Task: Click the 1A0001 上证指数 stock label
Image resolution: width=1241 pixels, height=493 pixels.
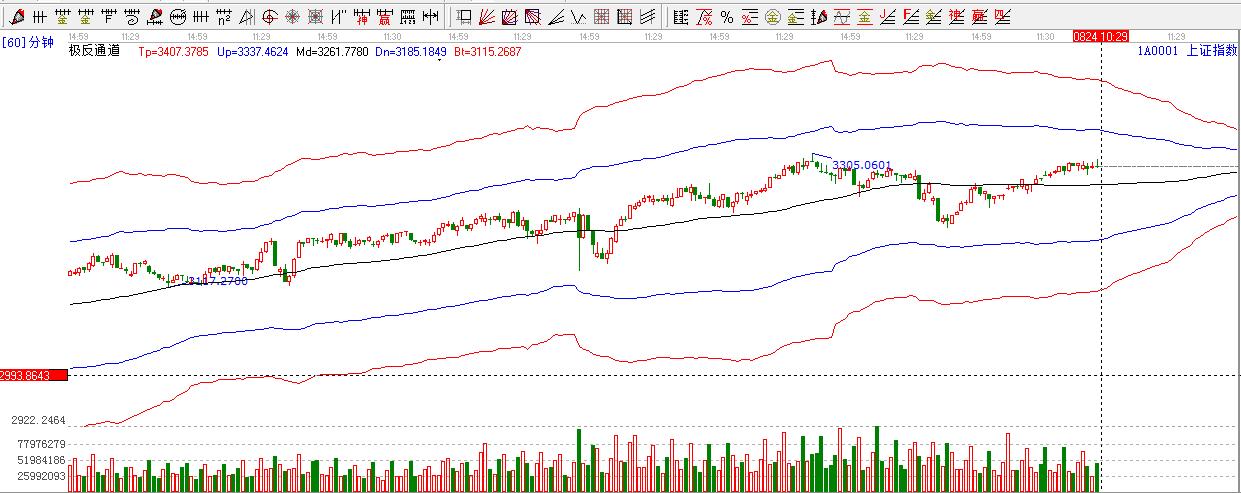Action: point(1186,50)
